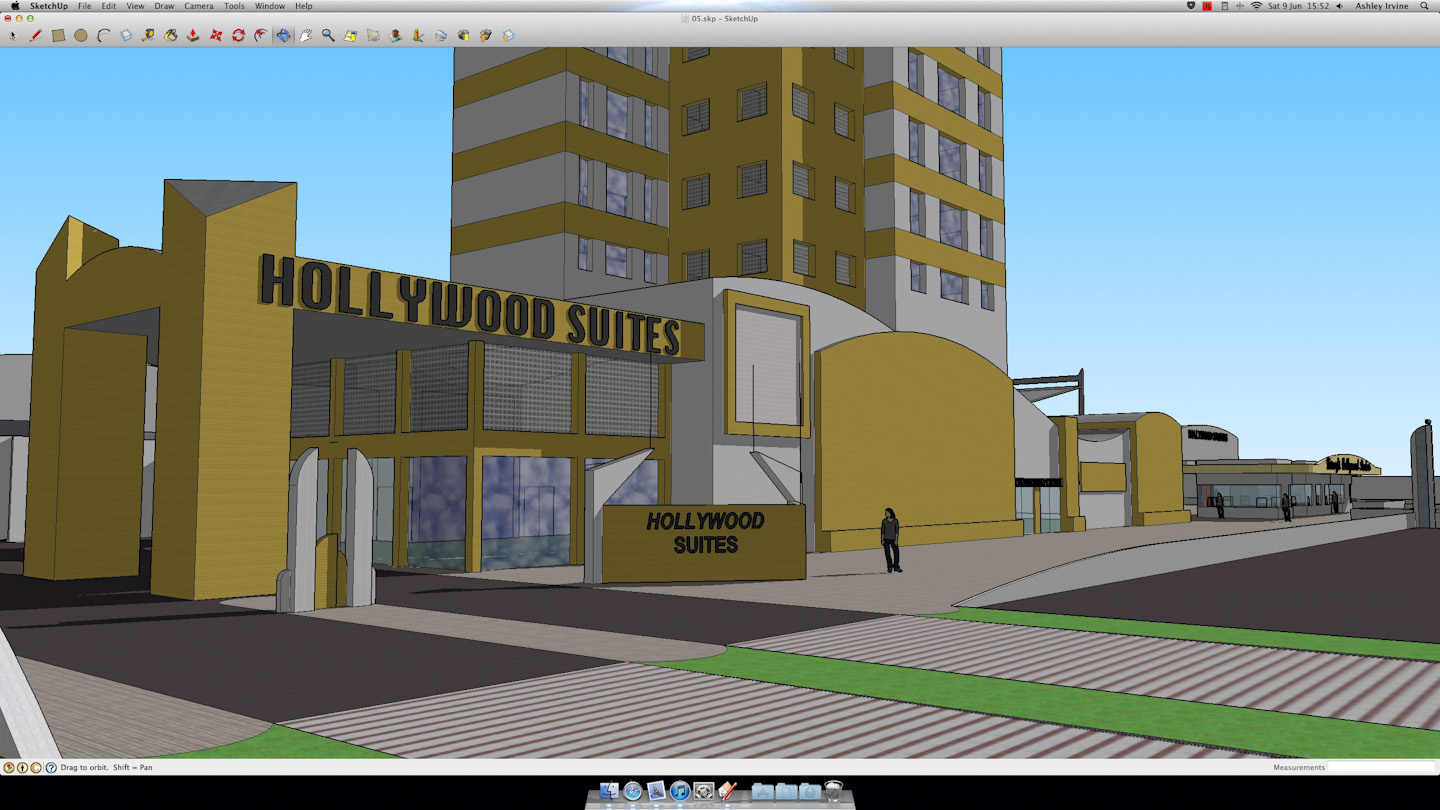Screen dimensions: 1440x810
Task: Click the second-to-last yellow box toolbar icon
Action: point(486,35)
